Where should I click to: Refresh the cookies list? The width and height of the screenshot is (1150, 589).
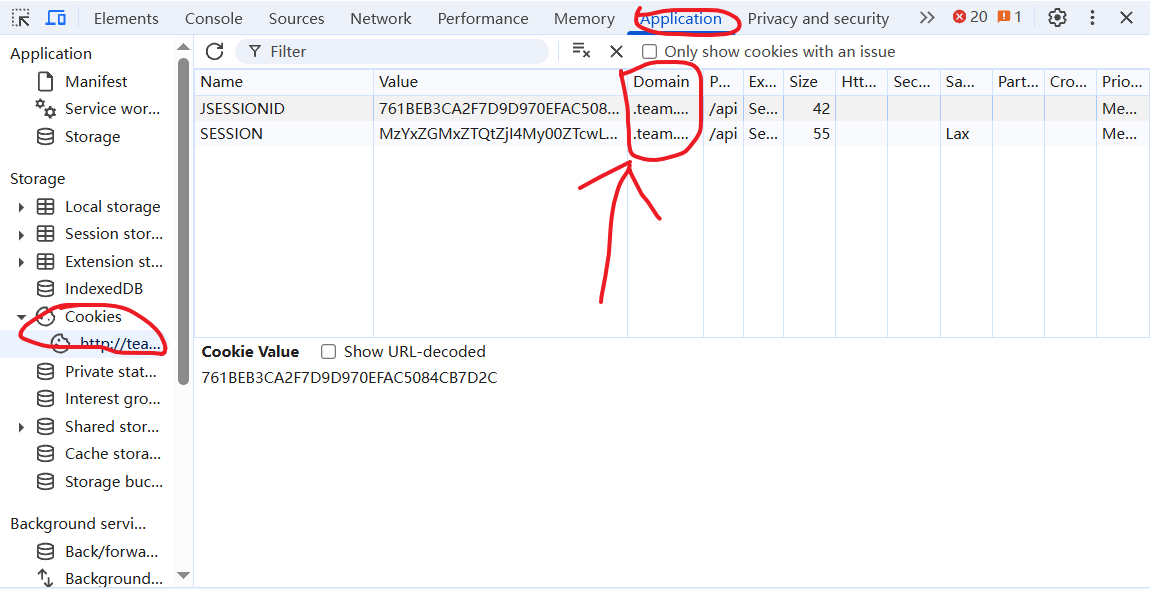pos(214,51)
